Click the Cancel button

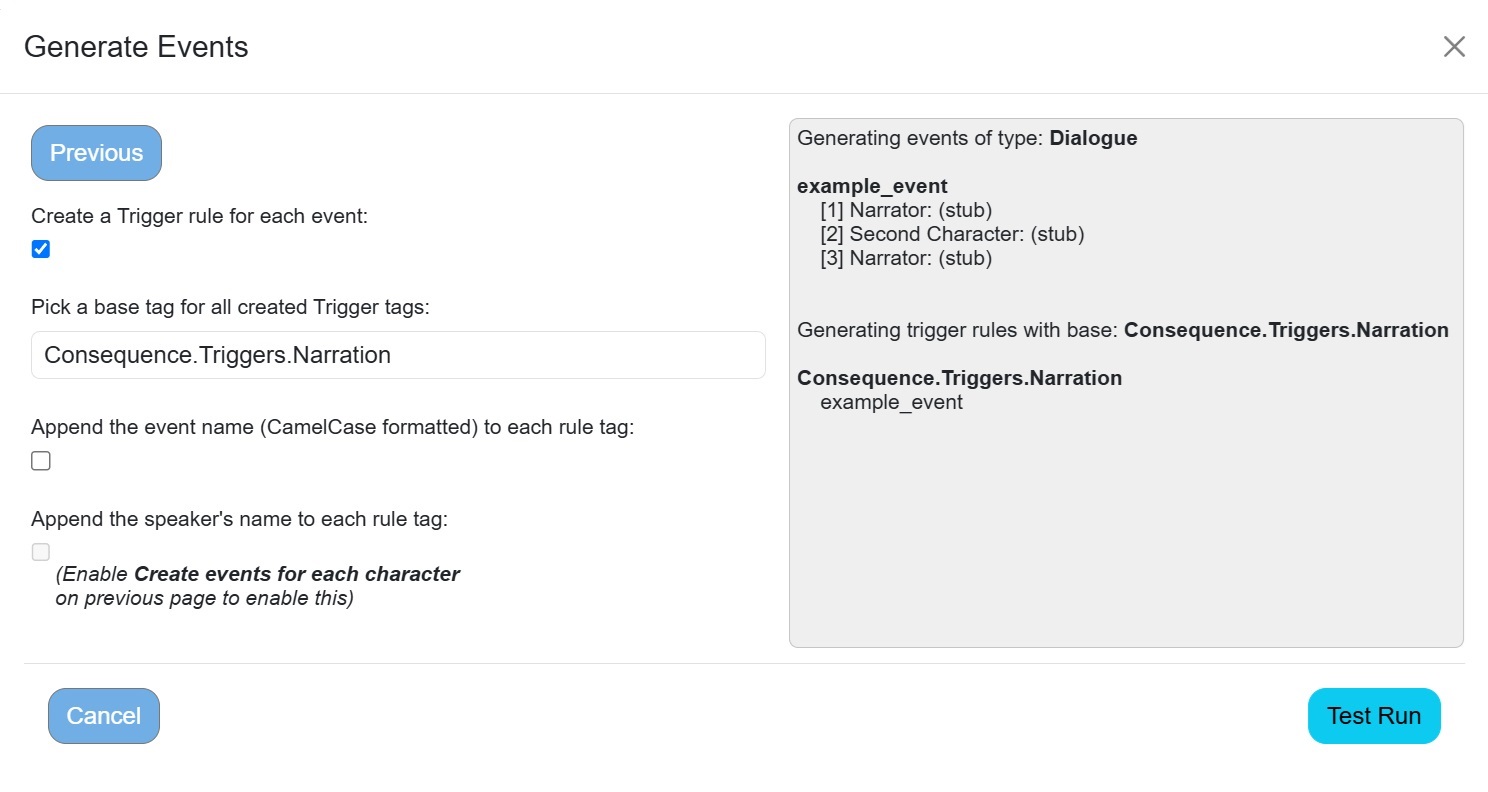point(104,716)
